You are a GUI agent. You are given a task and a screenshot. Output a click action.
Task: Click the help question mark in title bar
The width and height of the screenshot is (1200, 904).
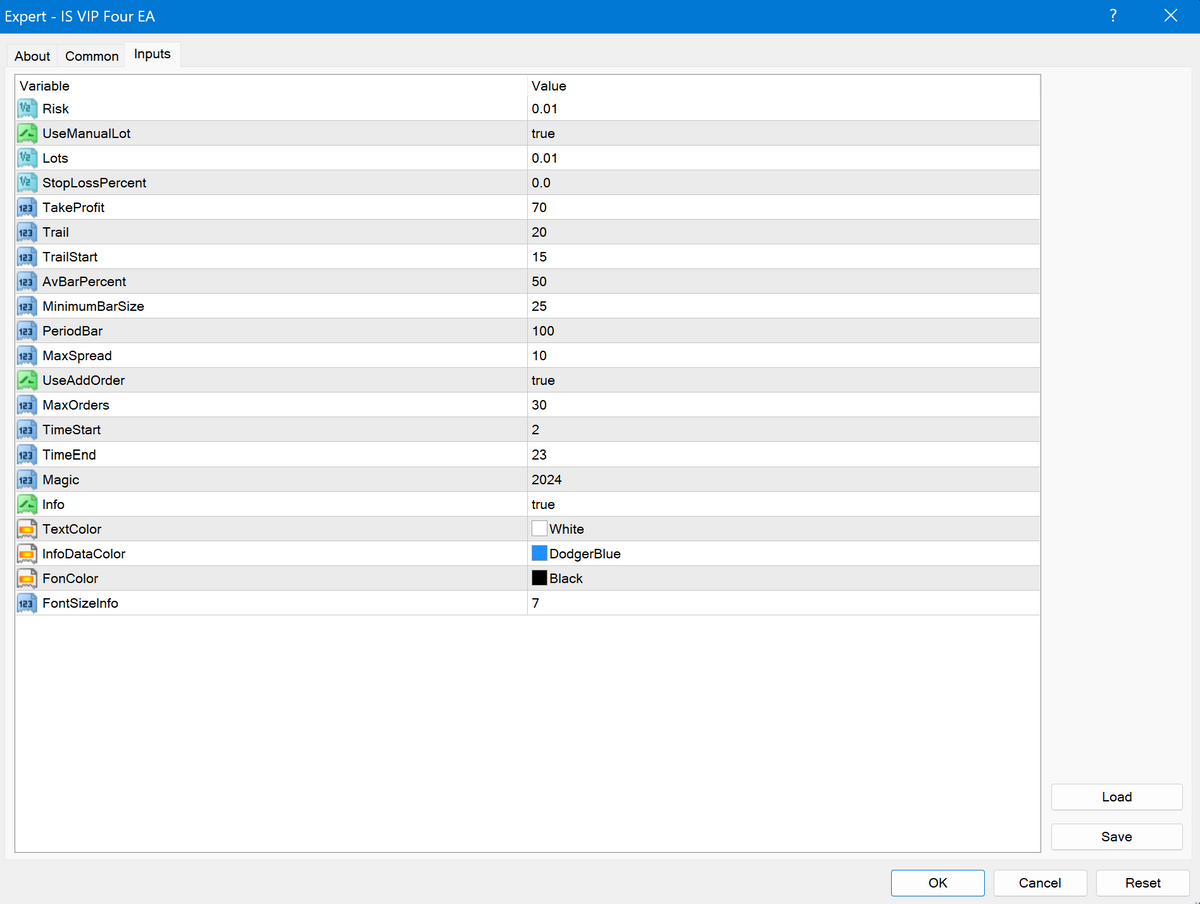pyautogui.click(x=1113, y=16)
